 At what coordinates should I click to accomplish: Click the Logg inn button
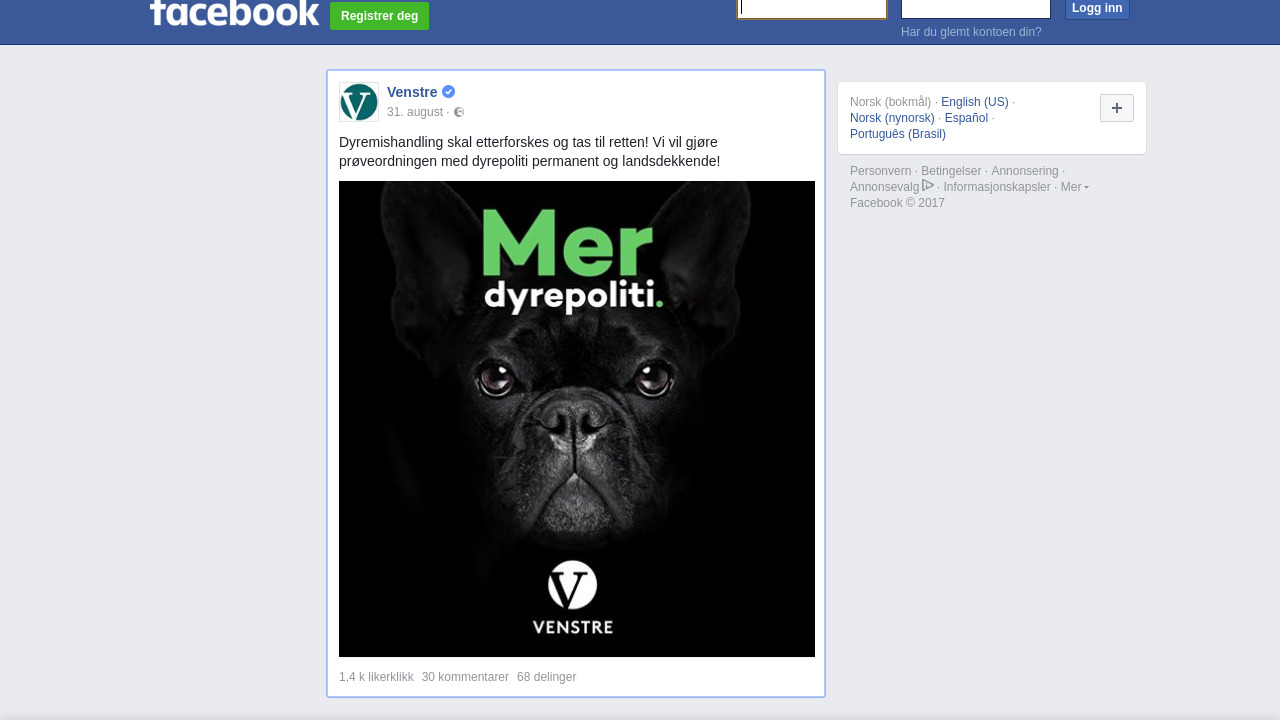(x=1097, y=9)
